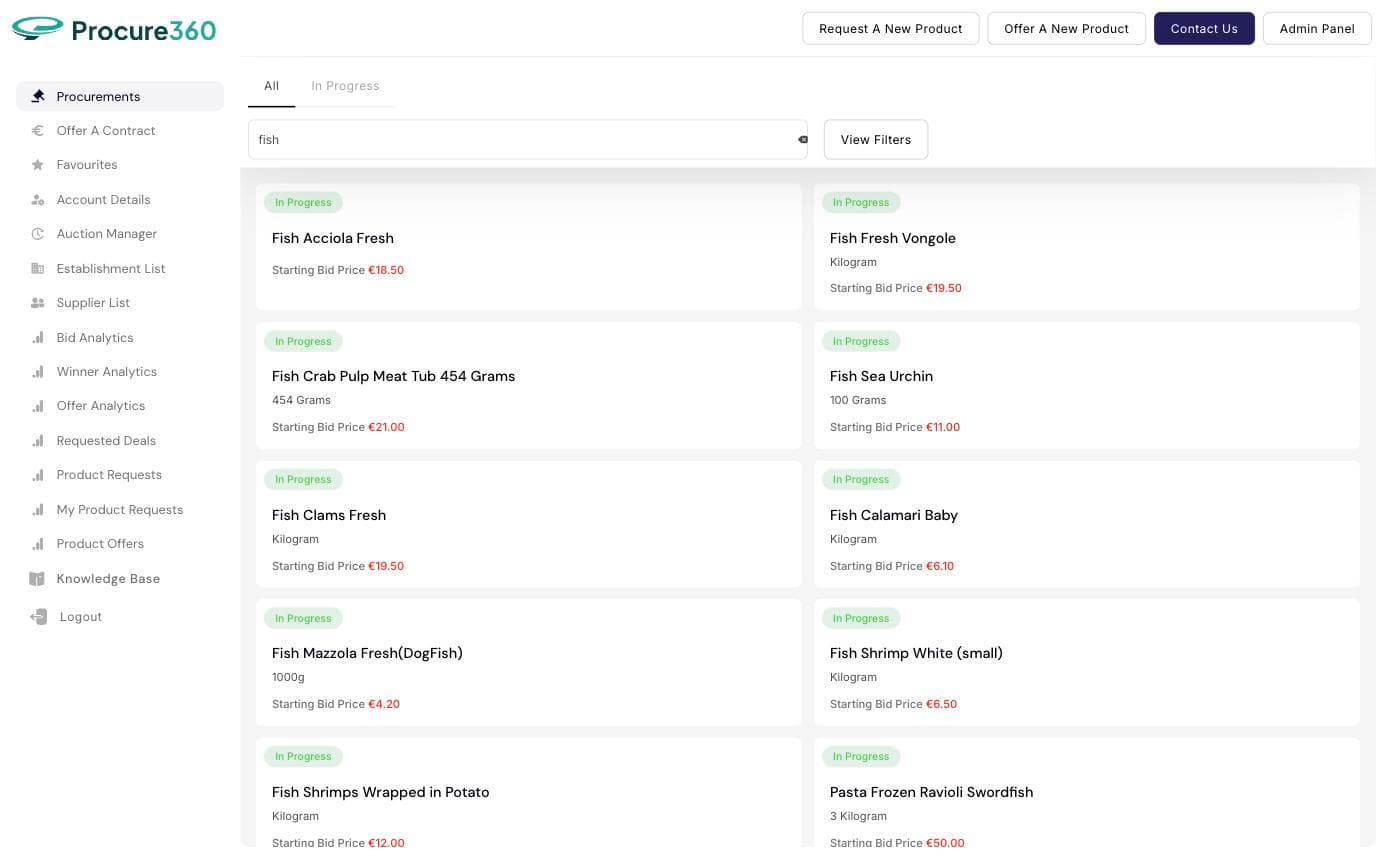Image resolution: width=1384 pixels, height=868 pixels.
Task: Open the Fish Mazzola Fresh(DogFish) listing
Action: point(529,662)
